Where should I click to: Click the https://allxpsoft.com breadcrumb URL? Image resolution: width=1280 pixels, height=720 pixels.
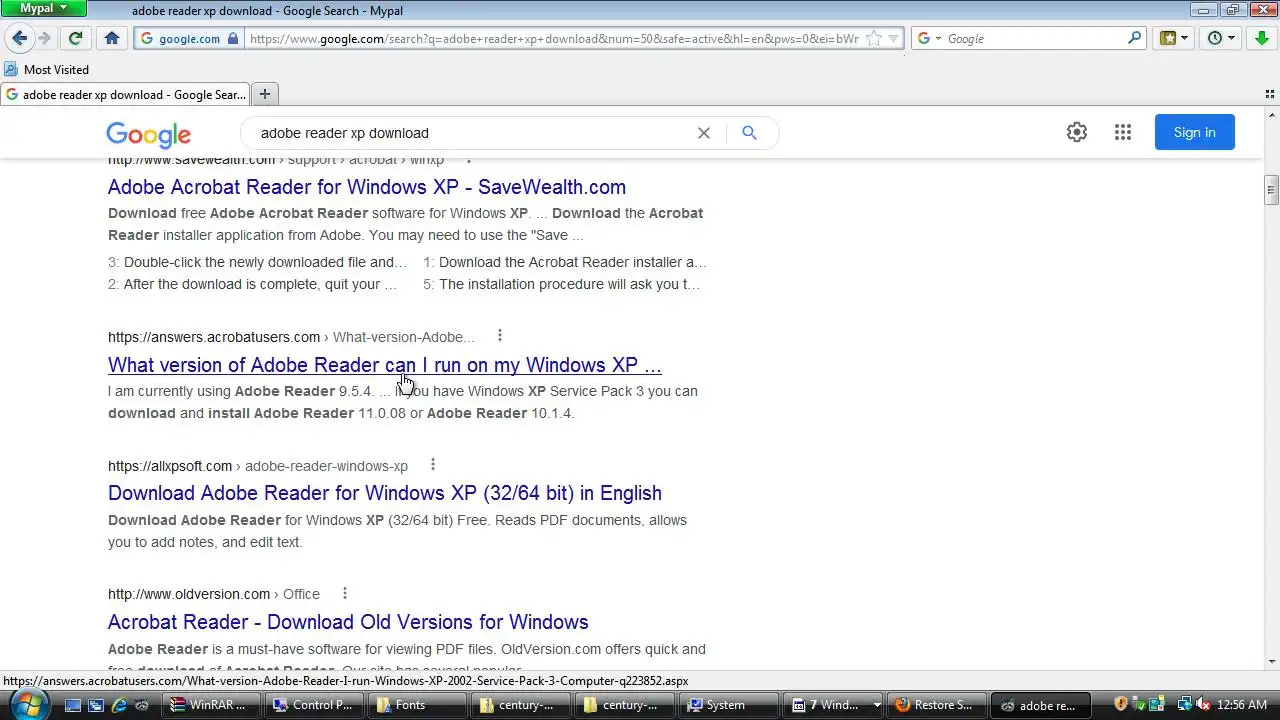(170, 466)
